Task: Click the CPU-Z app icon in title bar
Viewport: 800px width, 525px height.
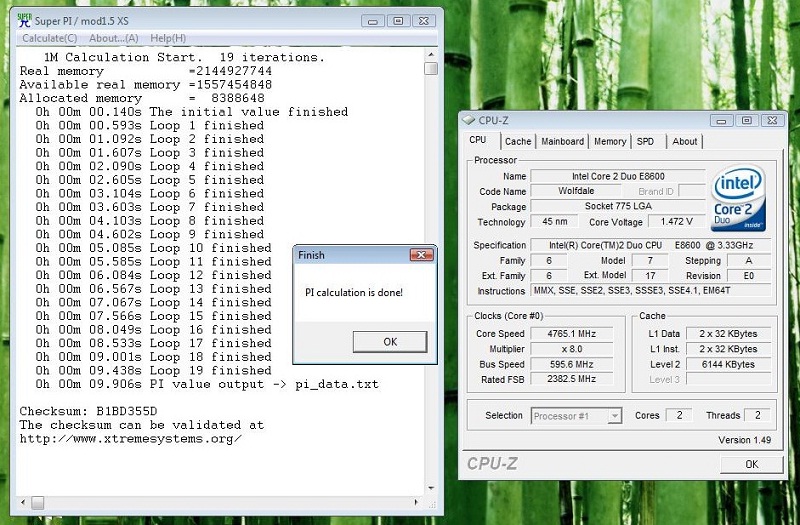Action: pyautogui.click(x=468, y=120)
